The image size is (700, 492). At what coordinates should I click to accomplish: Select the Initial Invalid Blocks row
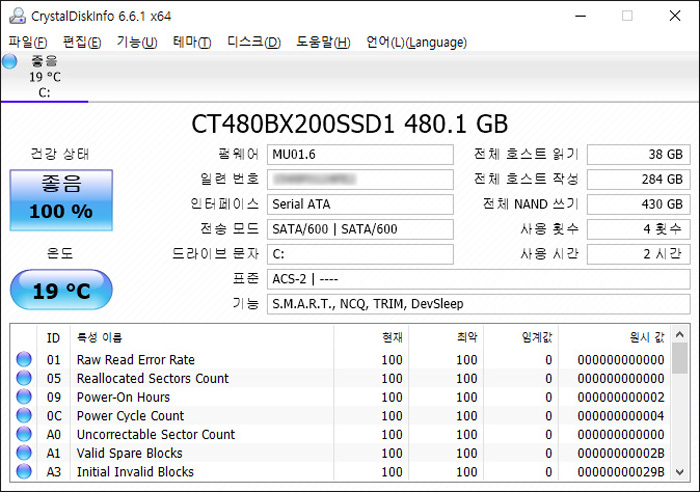340,472
